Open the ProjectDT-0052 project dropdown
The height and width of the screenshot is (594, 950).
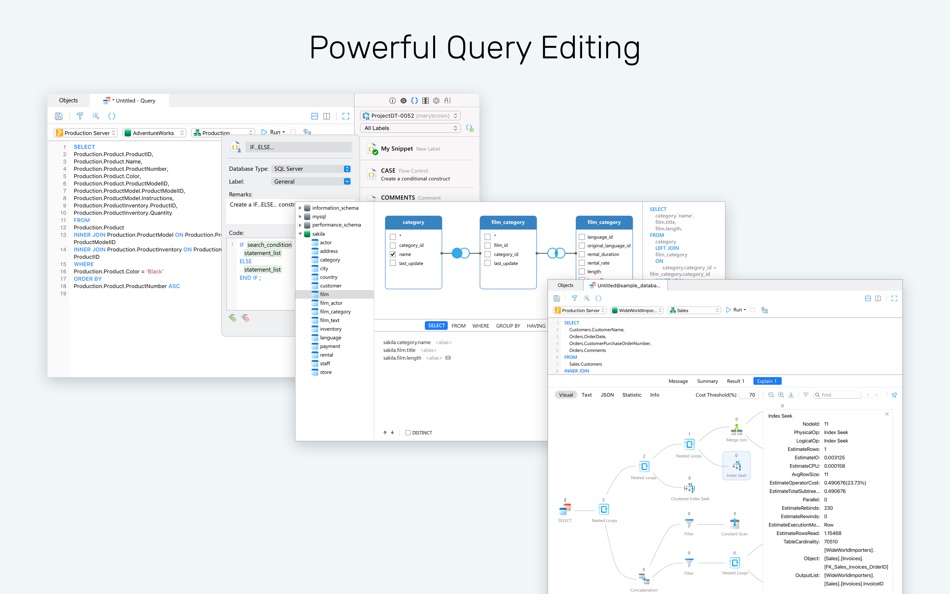coord(410,115)
